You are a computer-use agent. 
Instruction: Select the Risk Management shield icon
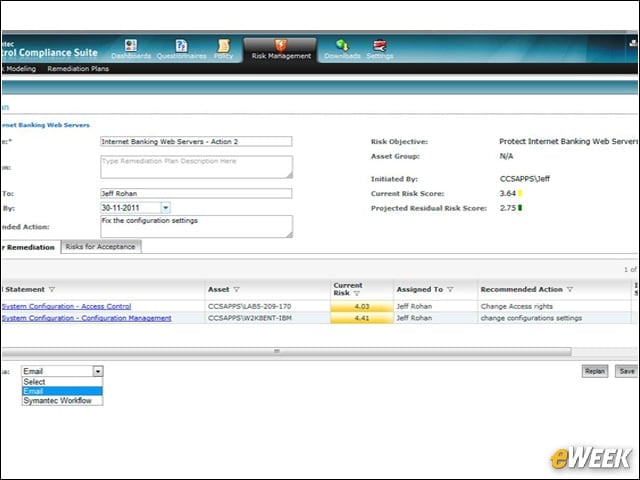pos(280,45)
